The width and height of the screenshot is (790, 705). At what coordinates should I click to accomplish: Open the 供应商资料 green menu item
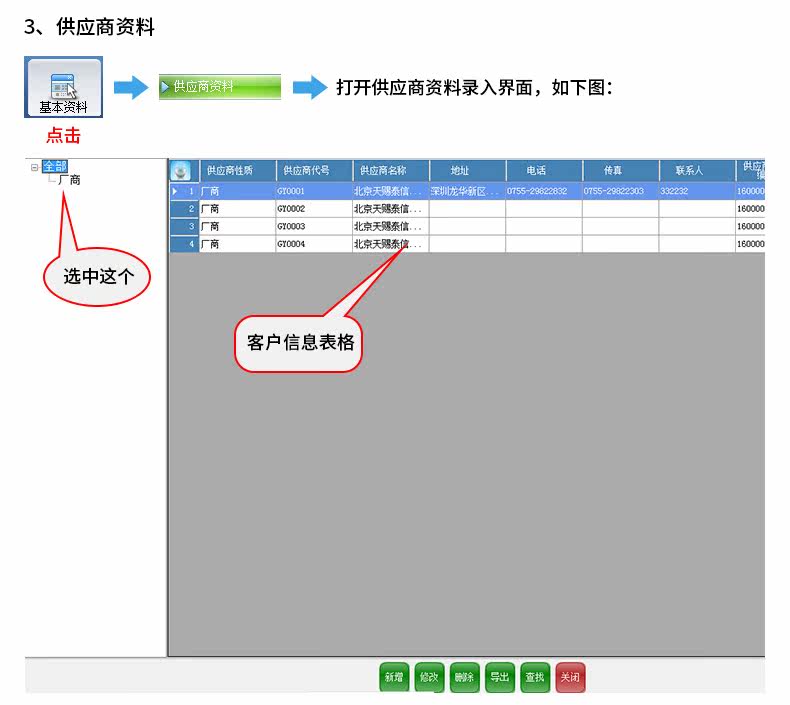click(220, 87)
